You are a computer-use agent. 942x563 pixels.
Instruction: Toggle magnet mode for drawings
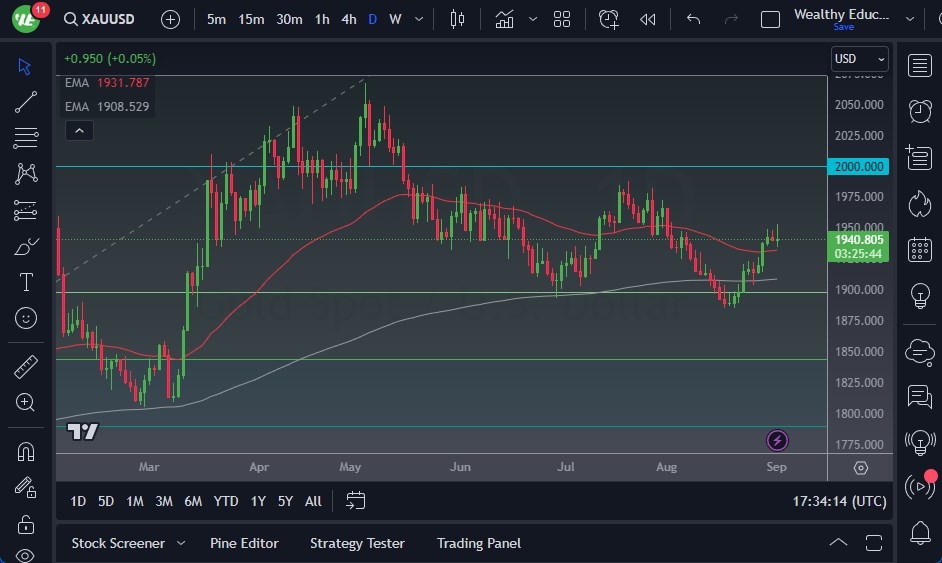click(x=26, y=451)
